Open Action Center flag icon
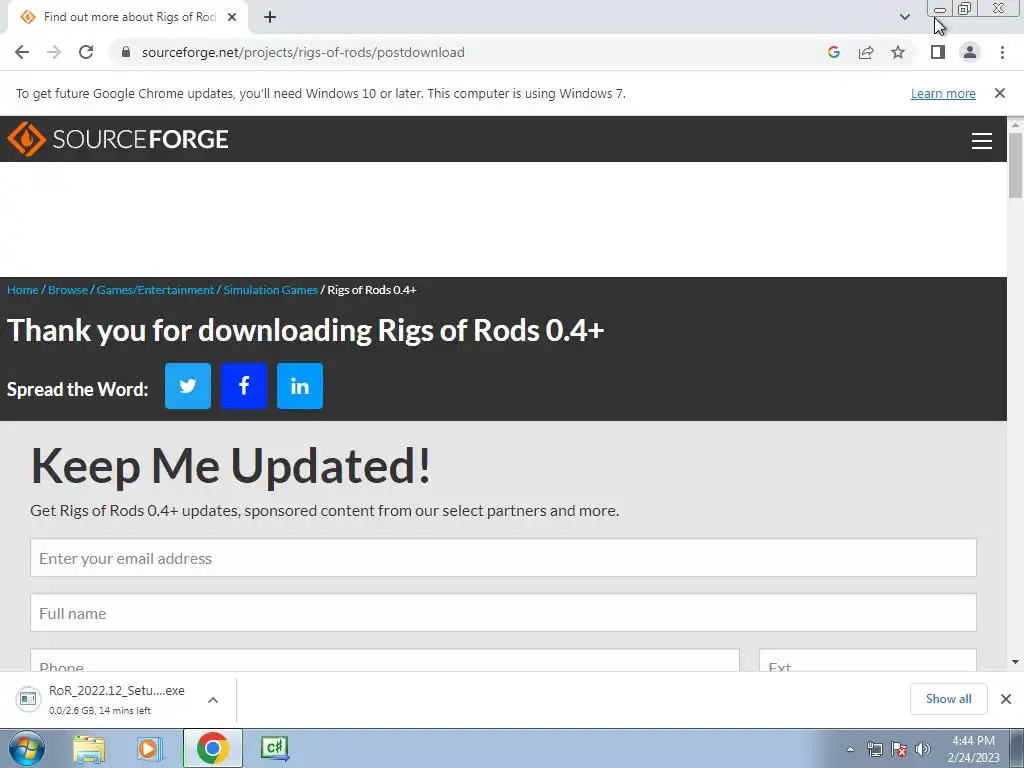Screen dimensions: 1024x768 (x=899, y=749)
